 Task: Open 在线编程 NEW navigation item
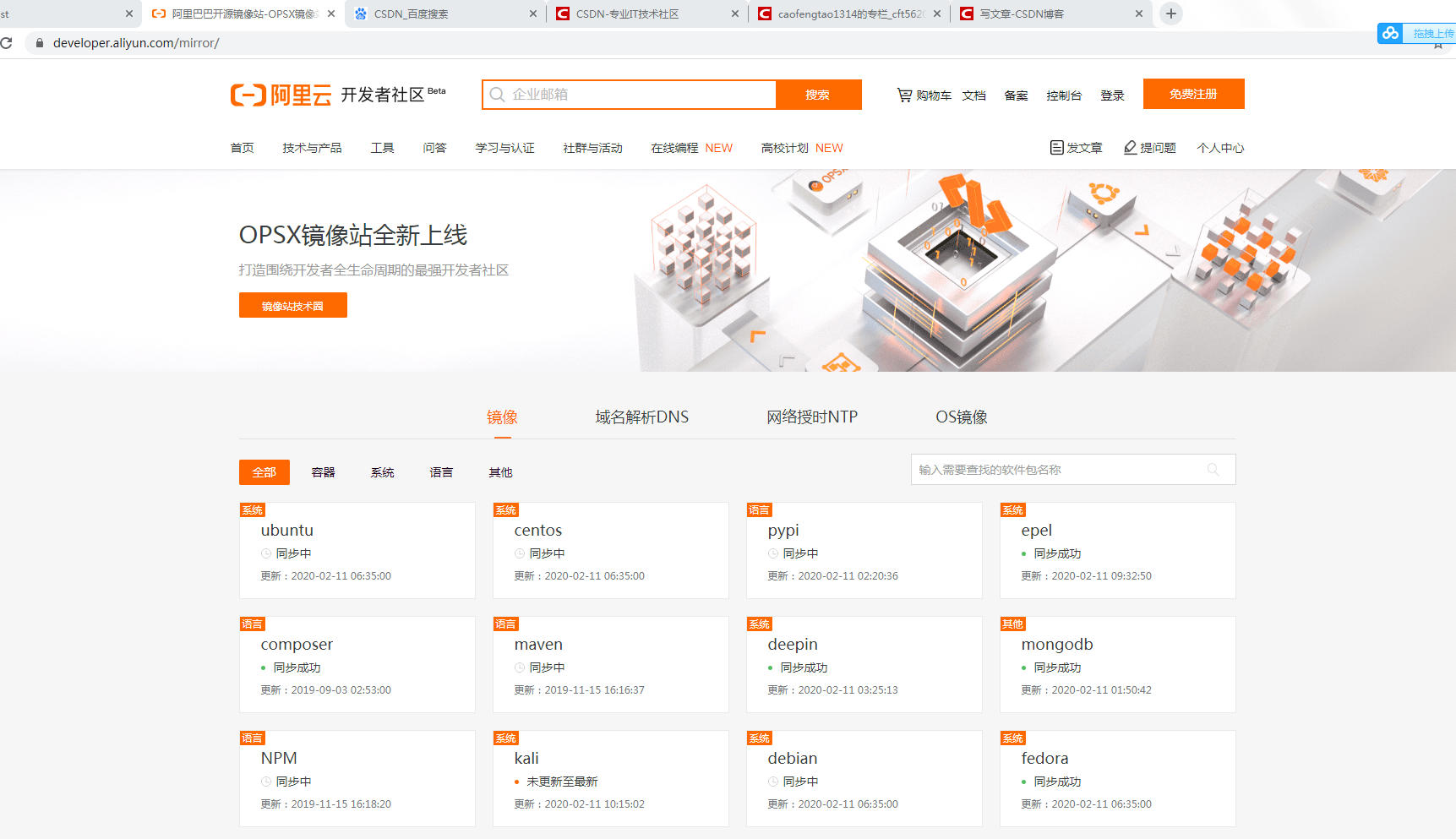(x=691, y=148)
